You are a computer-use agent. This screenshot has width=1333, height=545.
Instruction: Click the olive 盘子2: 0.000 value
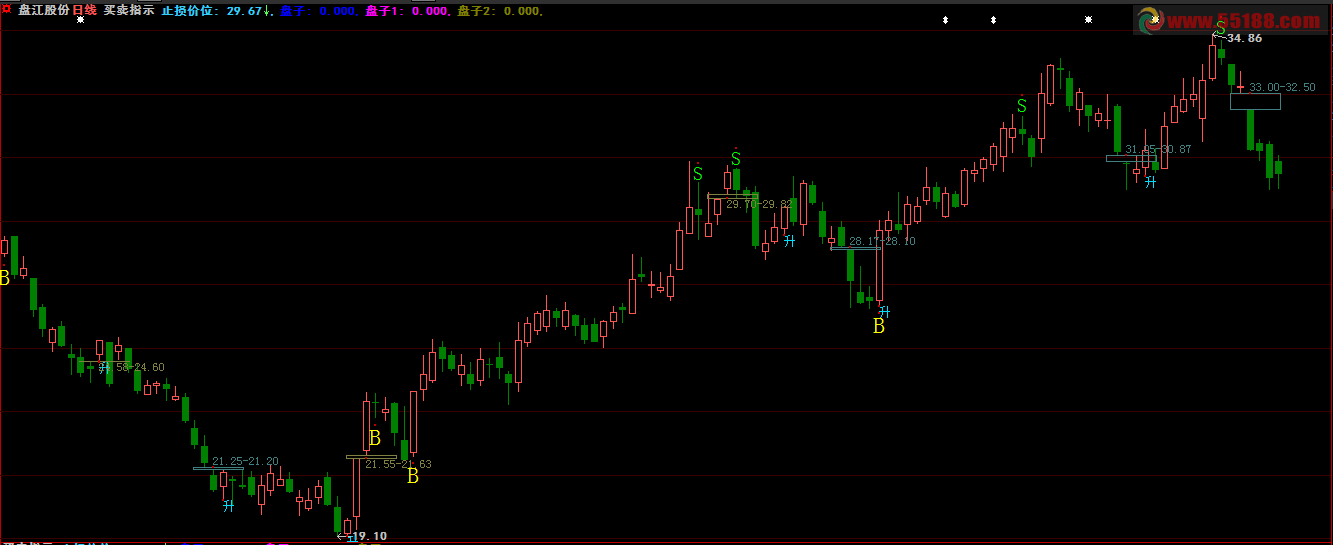pos(501,11)
